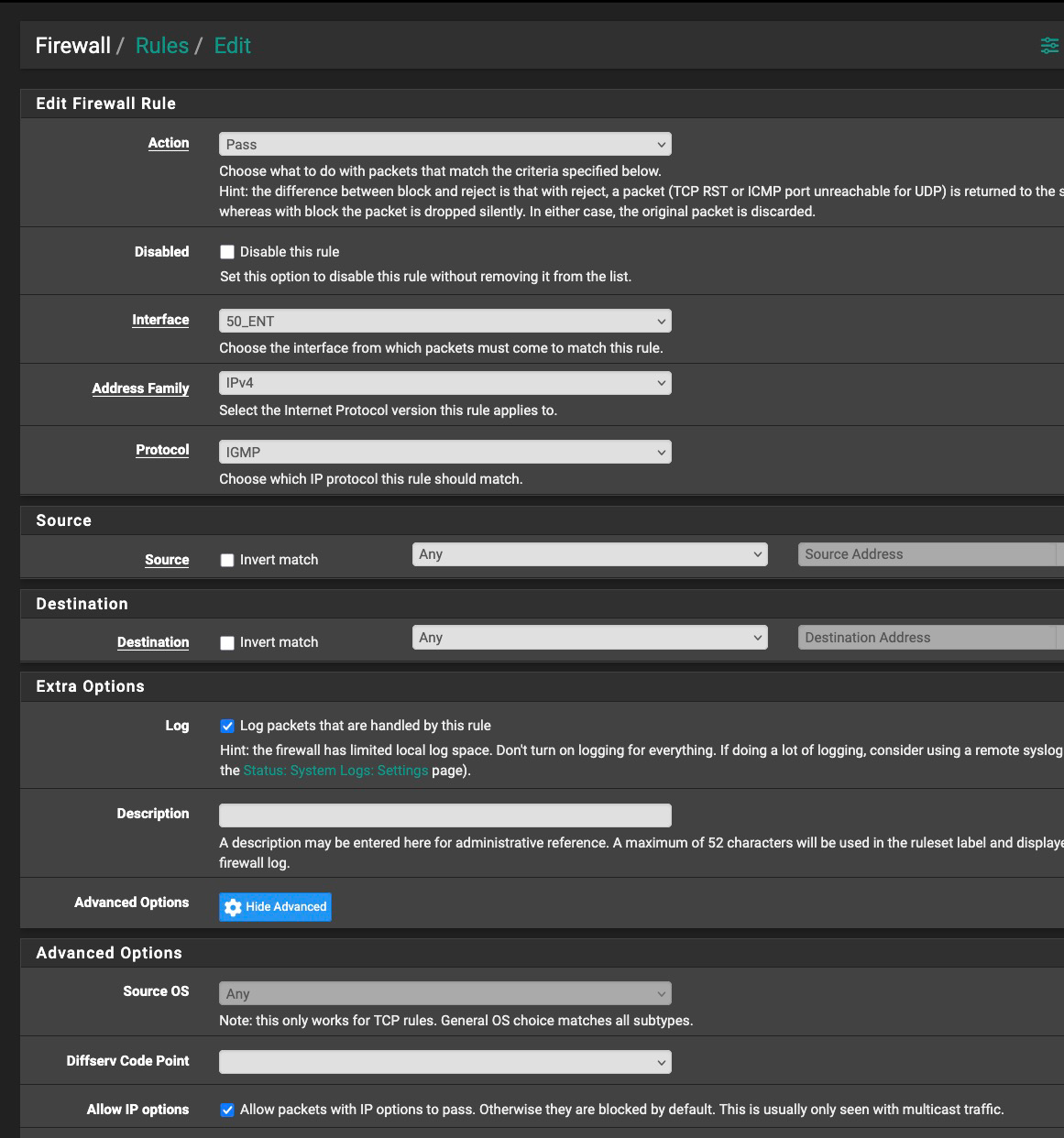Toggle the Source Invert match checkbox
1064x1138 pixels.
pos(227,560)
